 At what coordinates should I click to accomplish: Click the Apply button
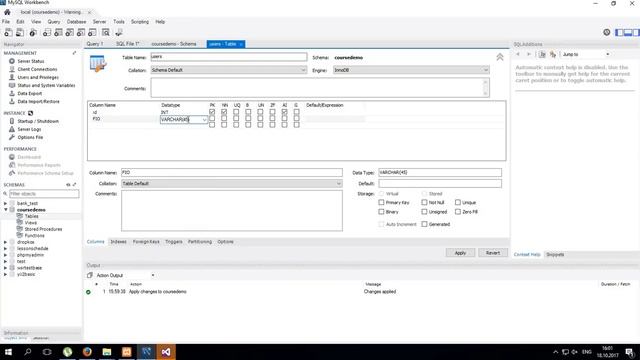460,253
